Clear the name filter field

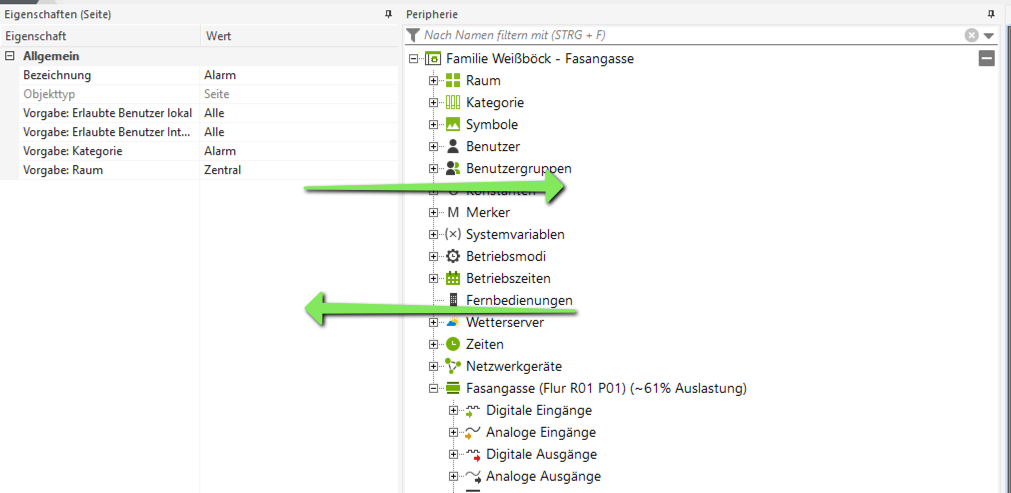972,35
